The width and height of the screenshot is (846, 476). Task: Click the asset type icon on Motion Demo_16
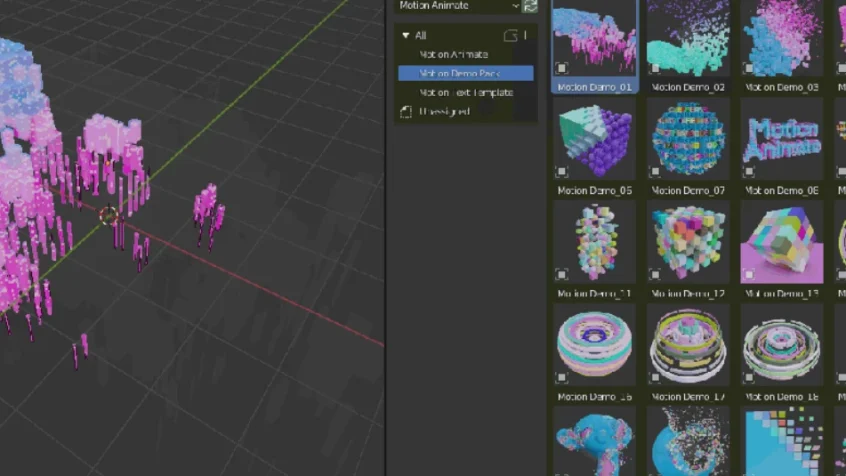(x=561, y=378)
